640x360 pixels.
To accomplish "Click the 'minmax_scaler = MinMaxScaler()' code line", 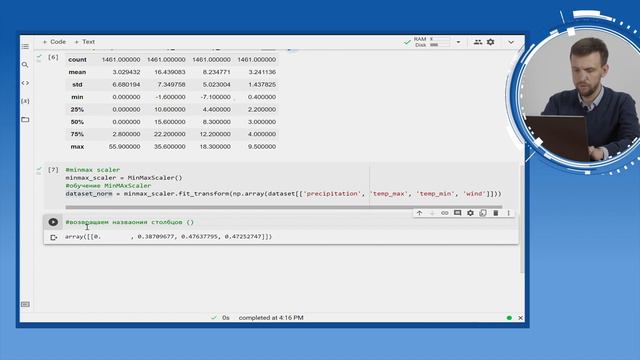I will [x=124, y=178].
